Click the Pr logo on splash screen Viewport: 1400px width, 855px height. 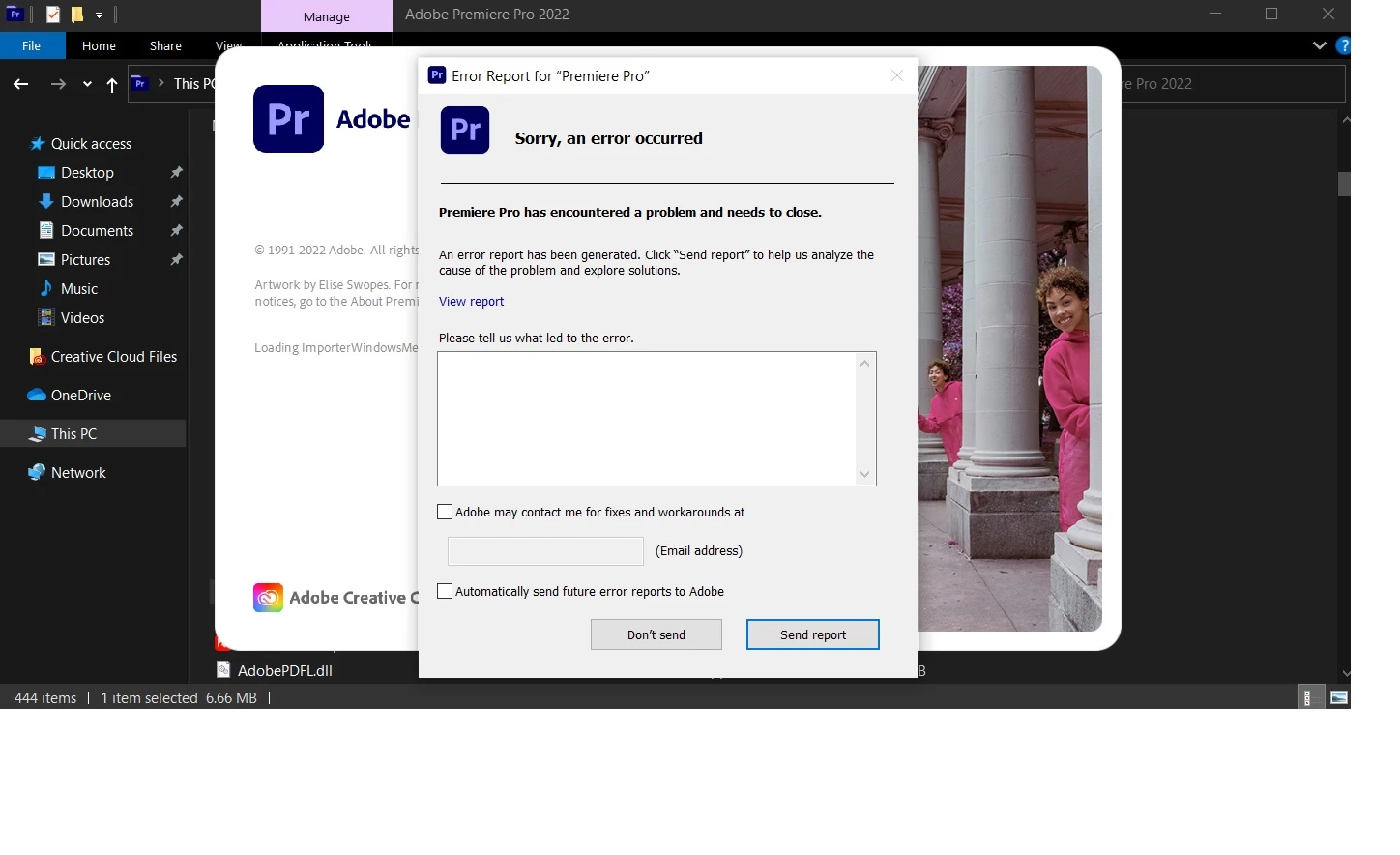click(288, 119)
